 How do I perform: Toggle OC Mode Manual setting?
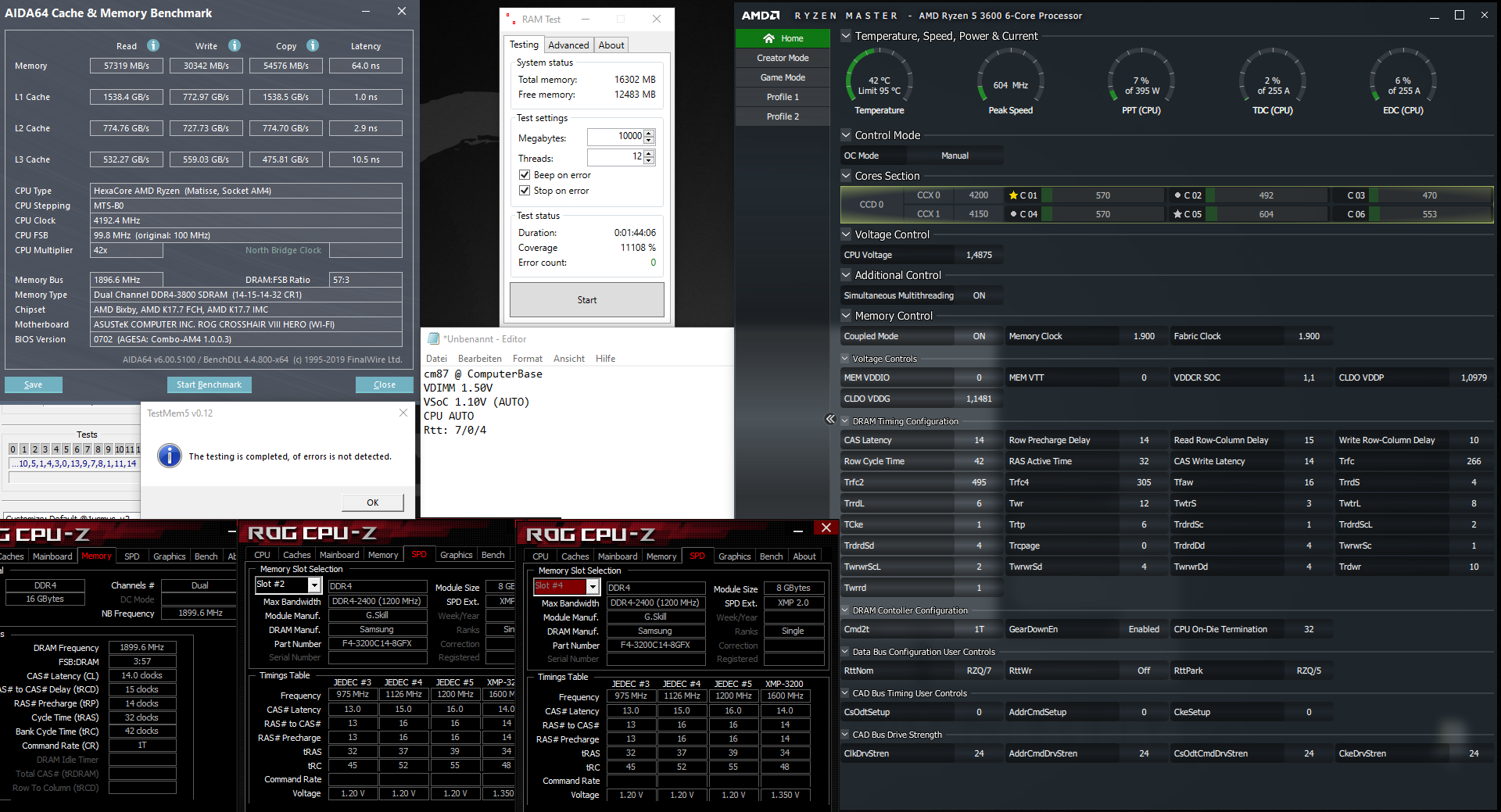pyautogui.click(x=955, y=156)
